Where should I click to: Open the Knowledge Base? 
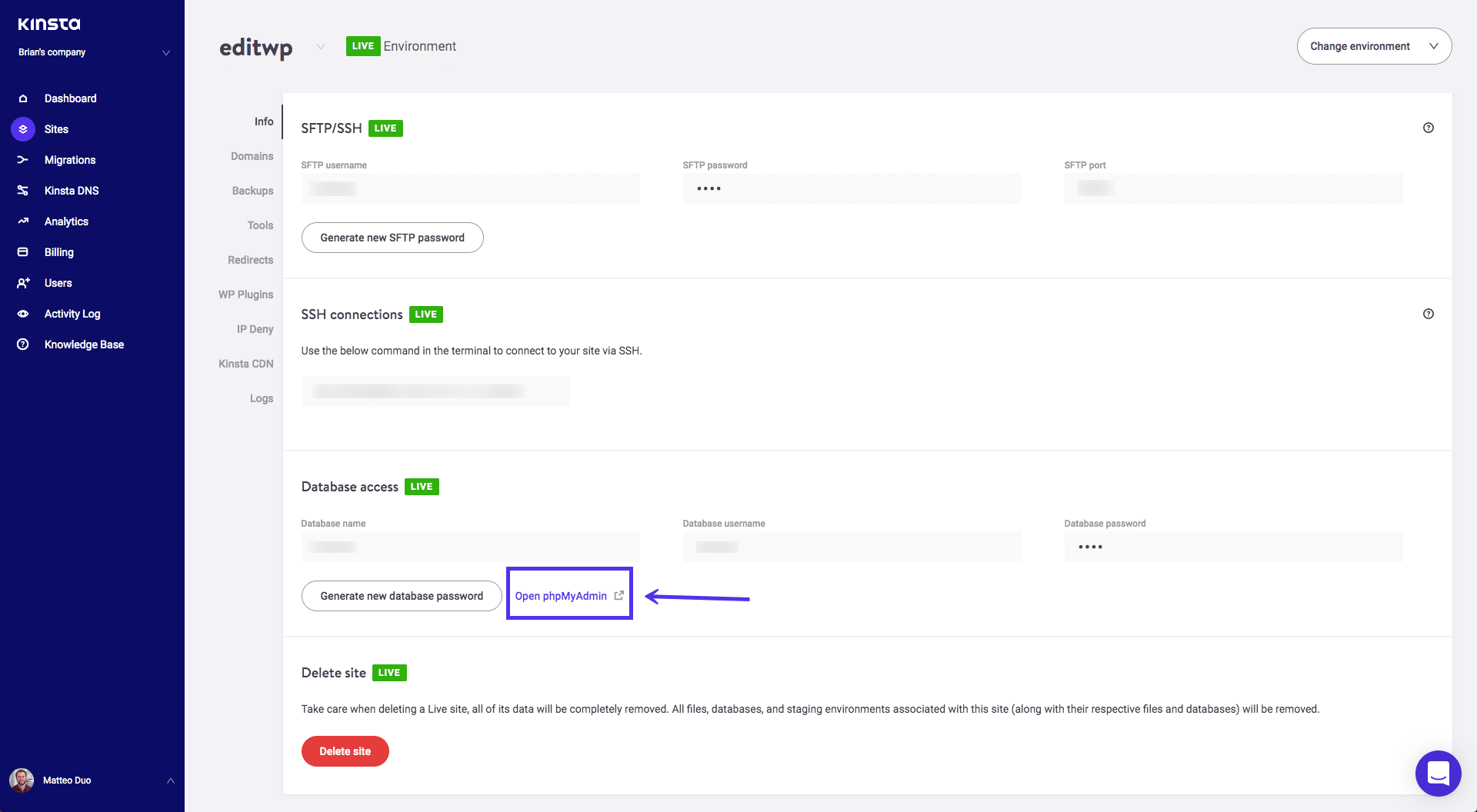tap(84, 344)
